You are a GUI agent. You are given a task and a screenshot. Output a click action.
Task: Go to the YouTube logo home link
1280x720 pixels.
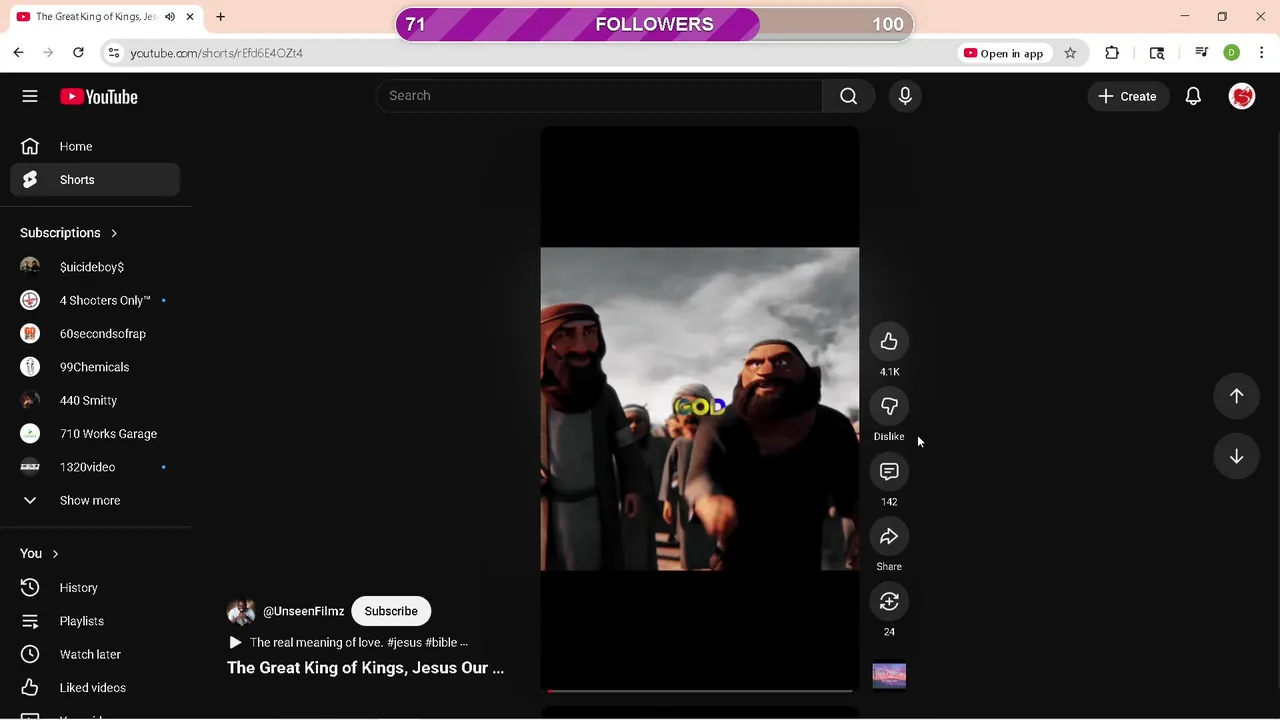(98, 97)
